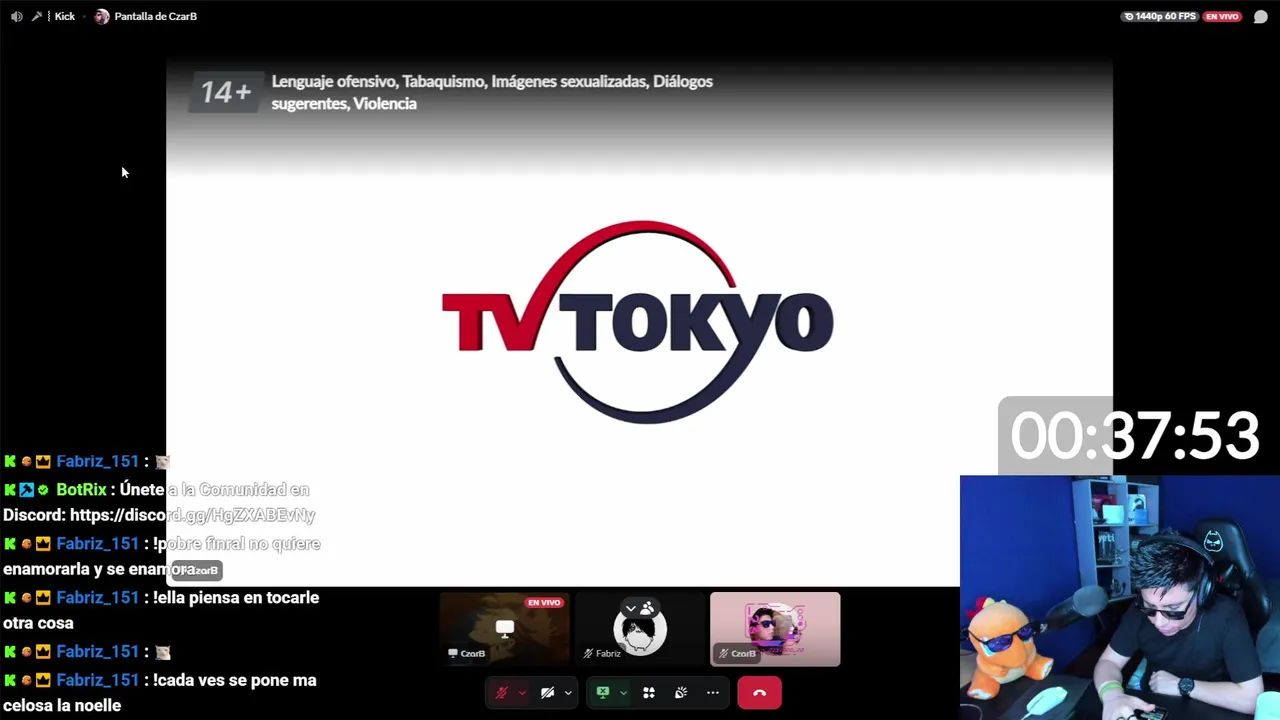Click the green K badge on 'cada ves' message
The image size is (1280, 720).
tap(10, 680)
